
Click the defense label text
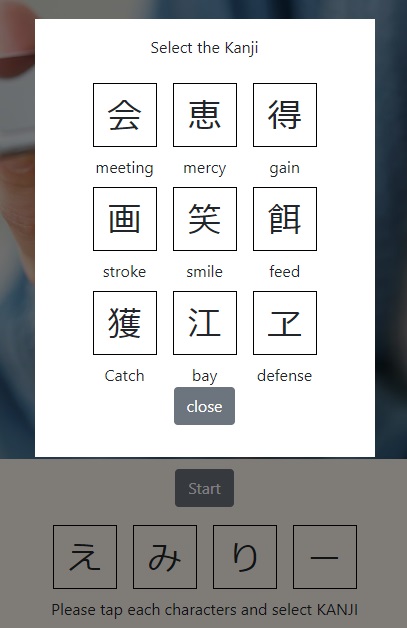pos(284,376)
